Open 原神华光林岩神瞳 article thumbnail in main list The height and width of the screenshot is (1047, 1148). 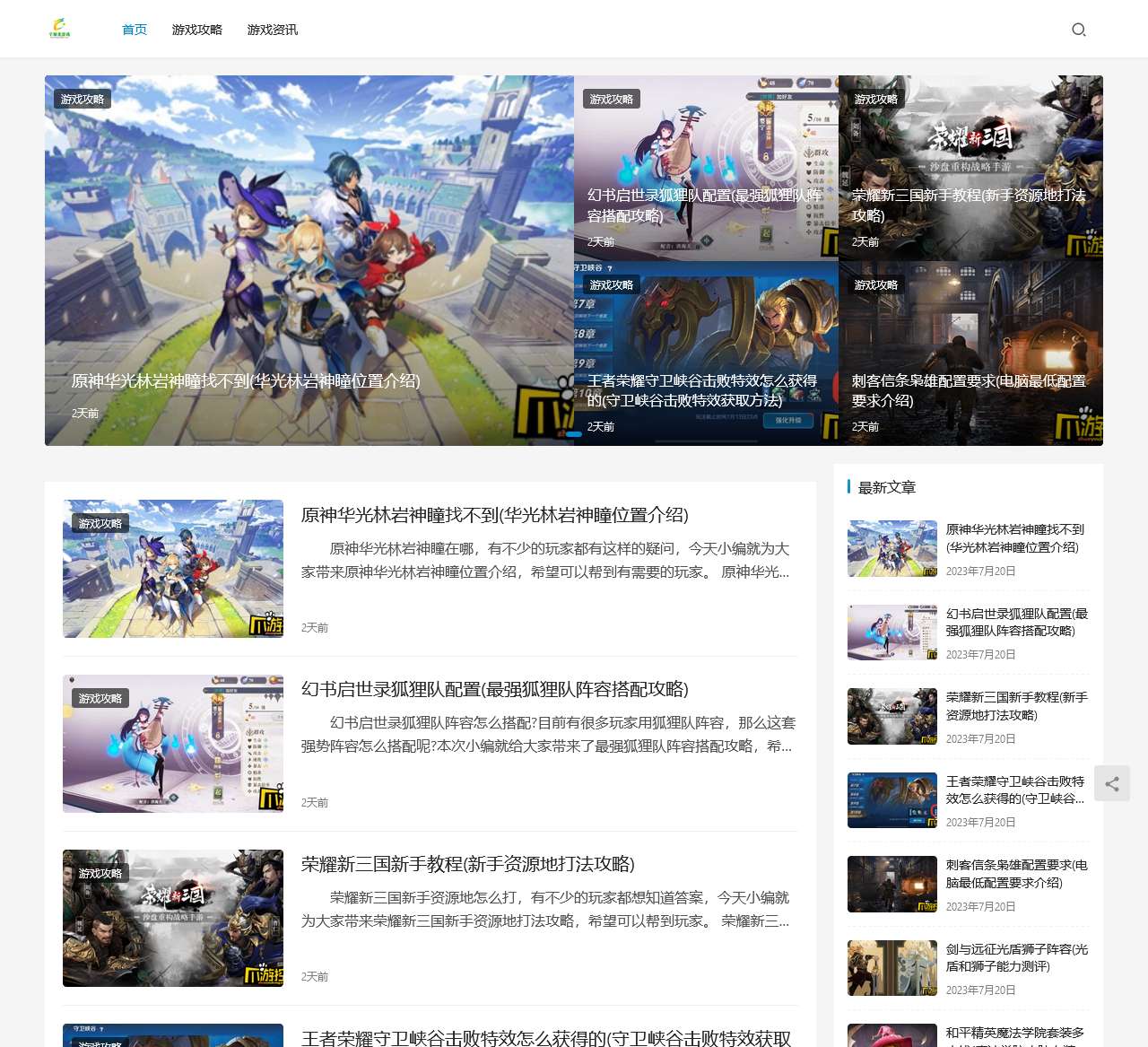[x=173, y=569]
